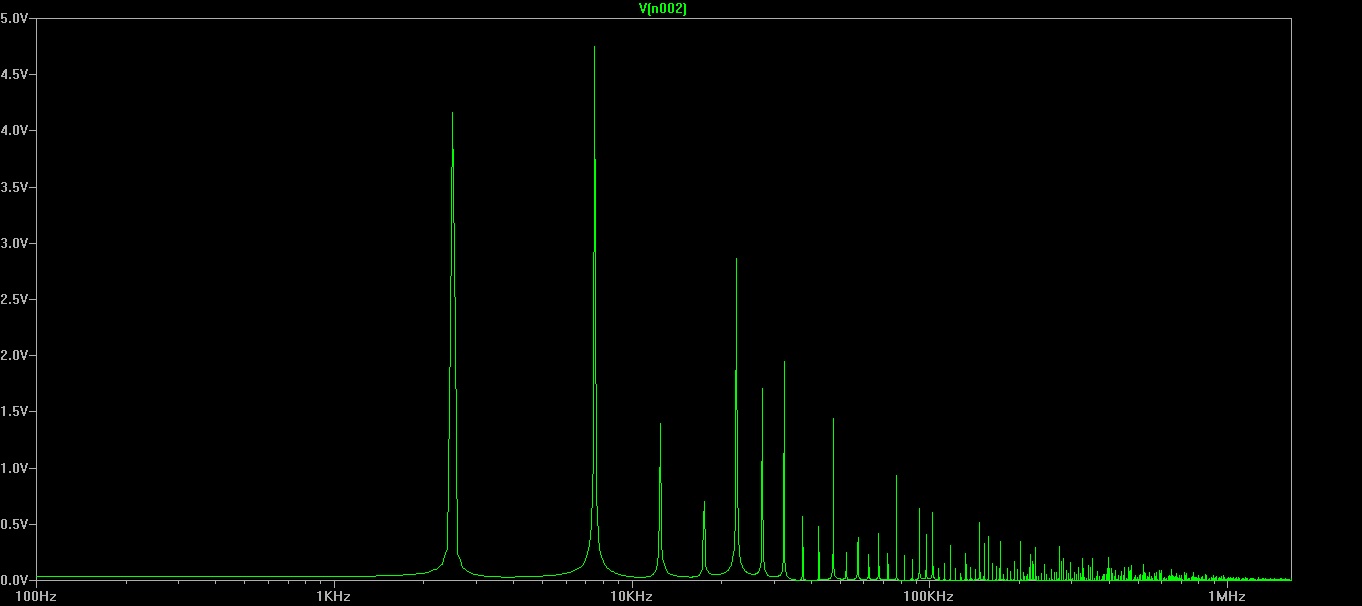Click the 0.5V vertical axis label

click(14, 524)
